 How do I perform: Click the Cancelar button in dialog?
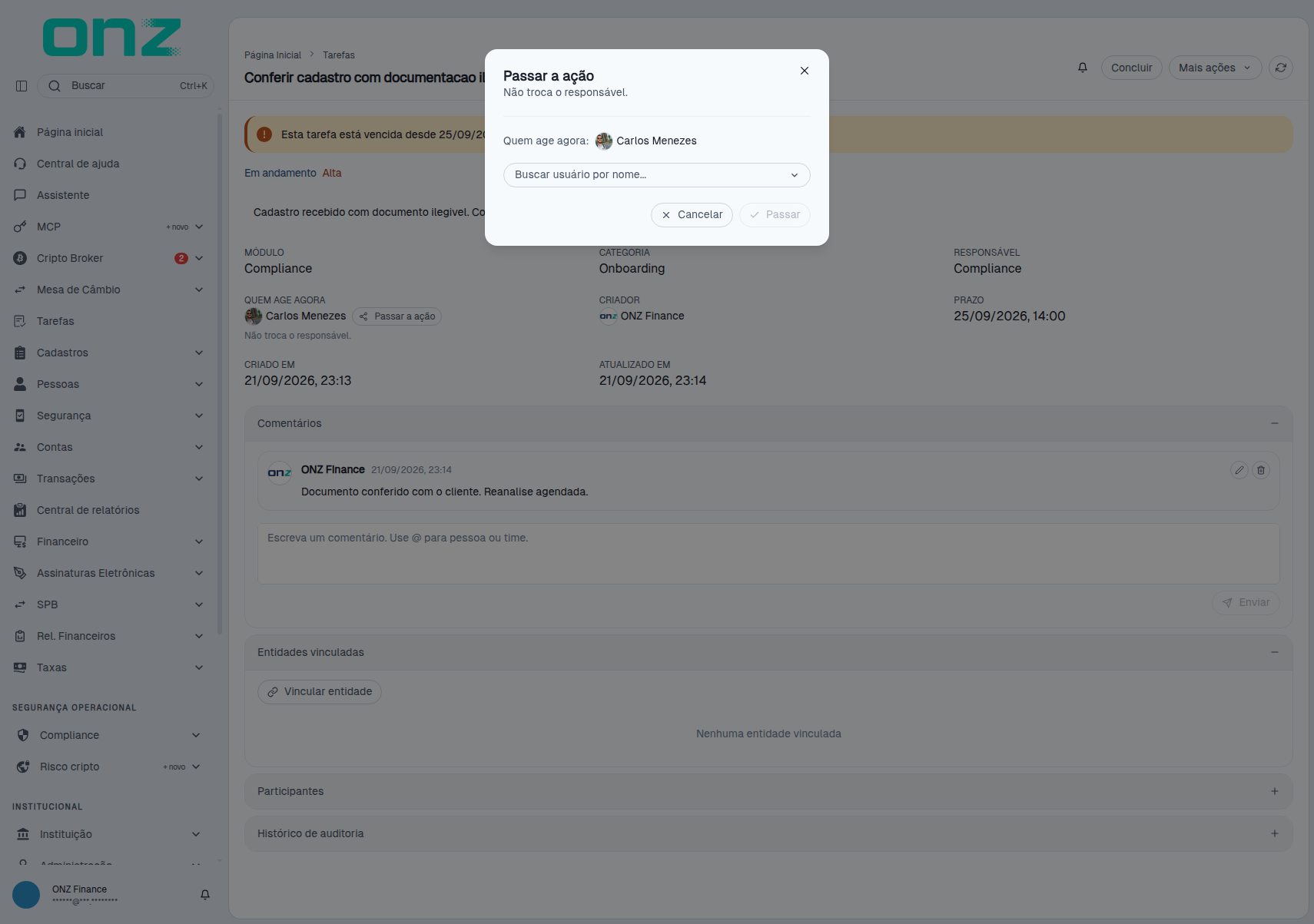tap(692, 215)
